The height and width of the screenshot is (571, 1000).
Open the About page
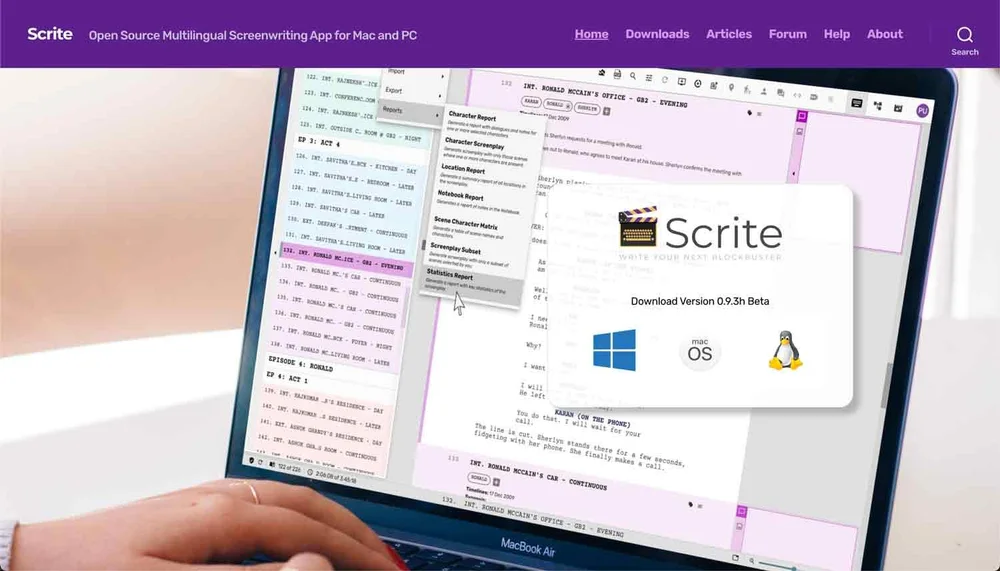[885, 34]
